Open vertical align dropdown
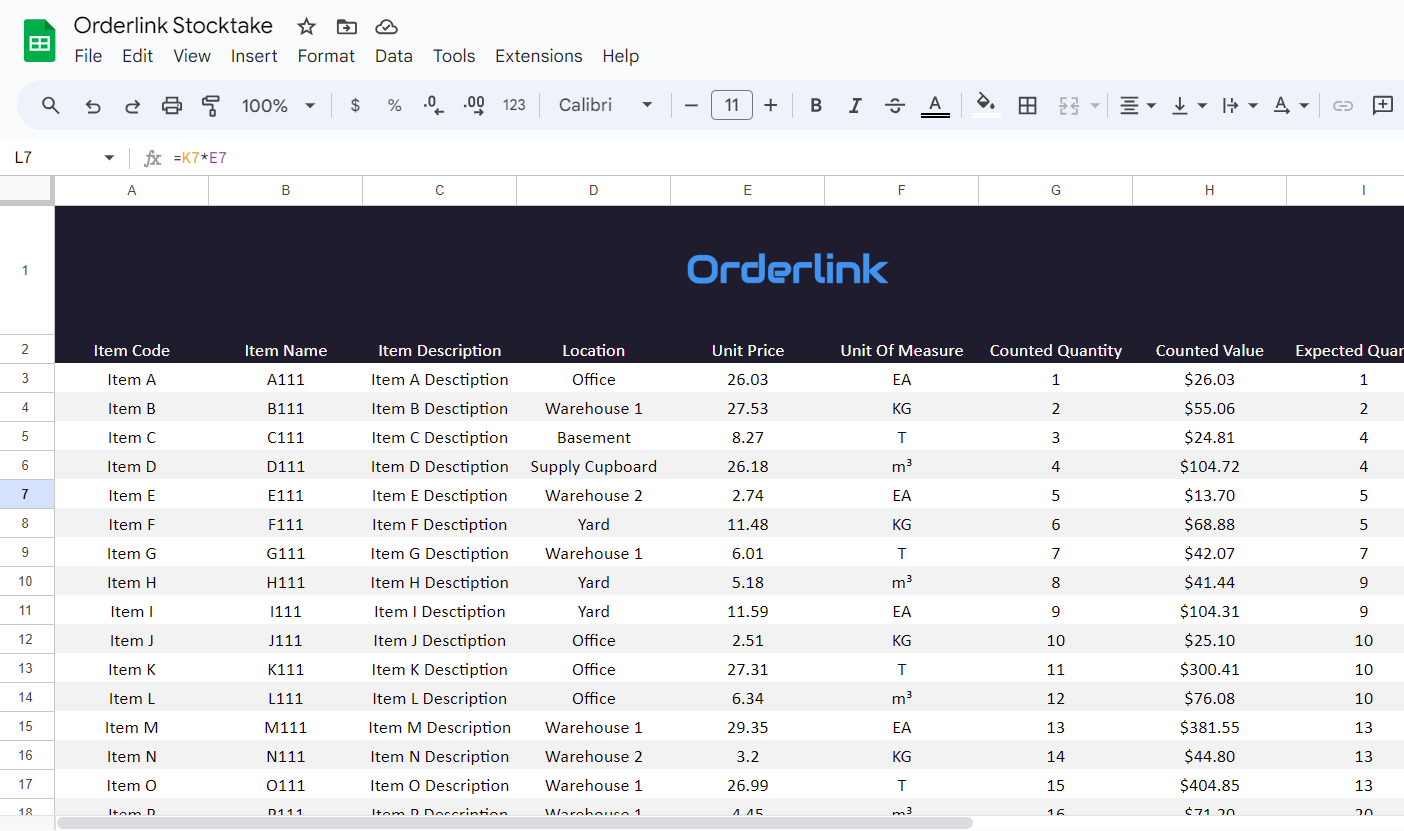The image size is (1404, 831). pyautogui.click(x=1188, y=105)
